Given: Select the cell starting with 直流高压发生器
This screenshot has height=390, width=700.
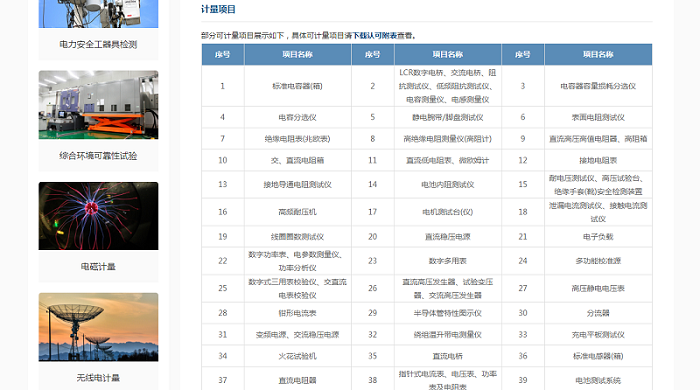Looking at the screenshot, I should click(448, 288).
